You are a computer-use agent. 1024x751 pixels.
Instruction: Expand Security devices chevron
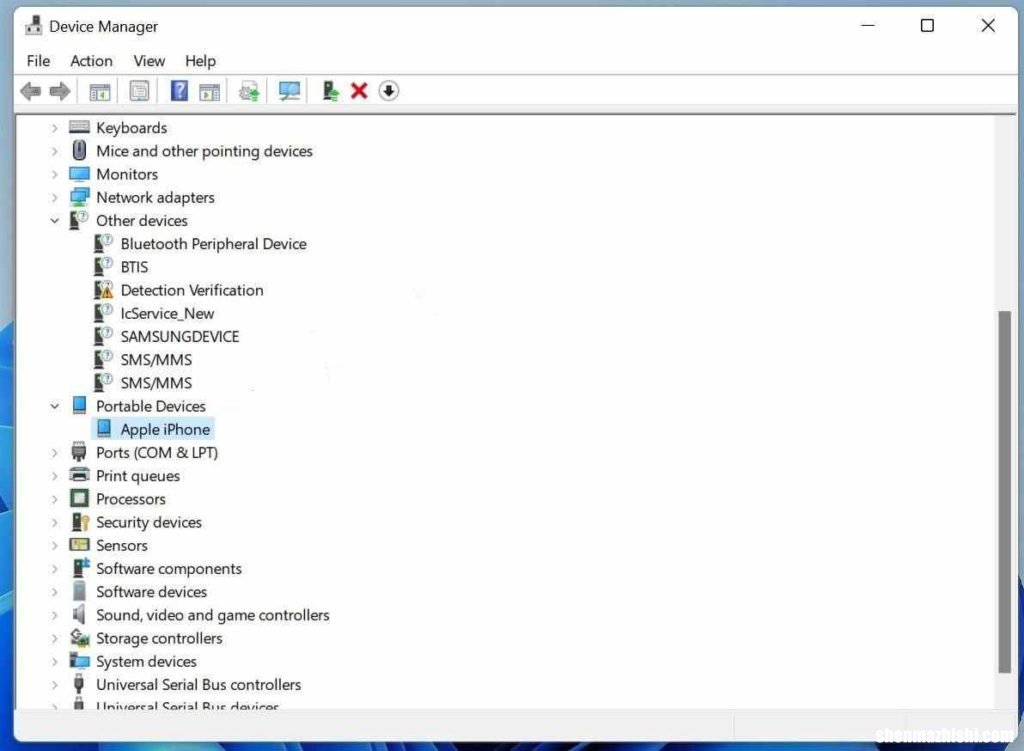pos(55,522)
